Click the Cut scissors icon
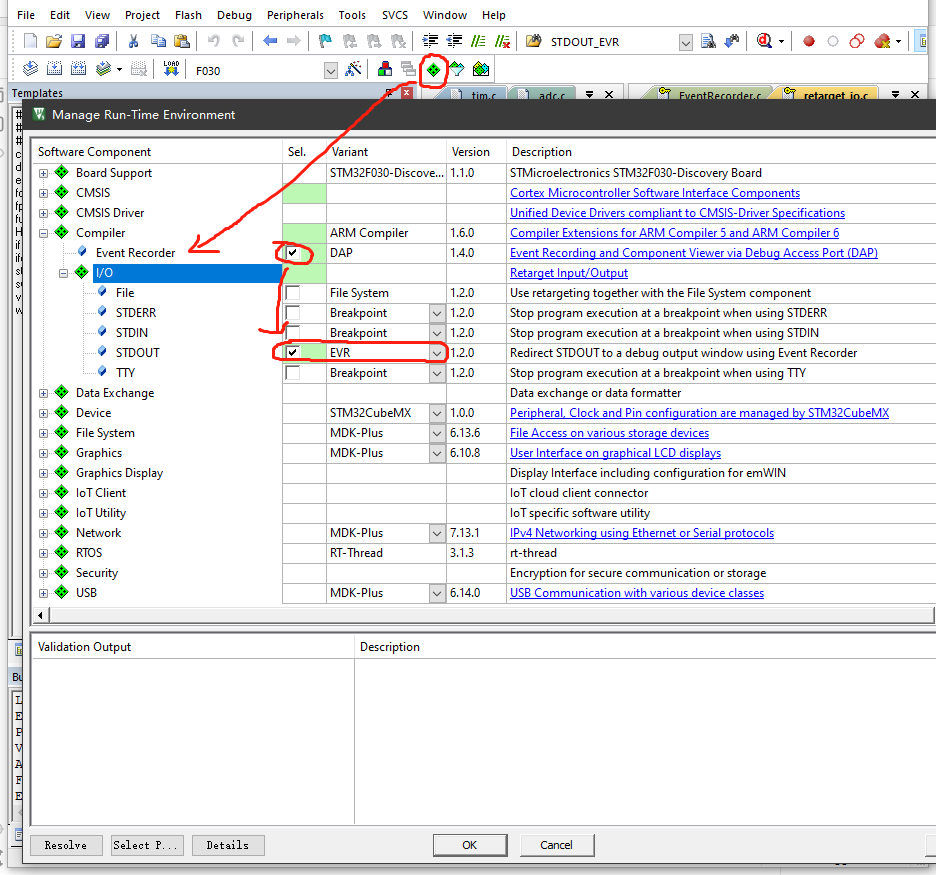The height and width of the screenshot is (875, 936). pyautogui.click(x=134, y=41)
